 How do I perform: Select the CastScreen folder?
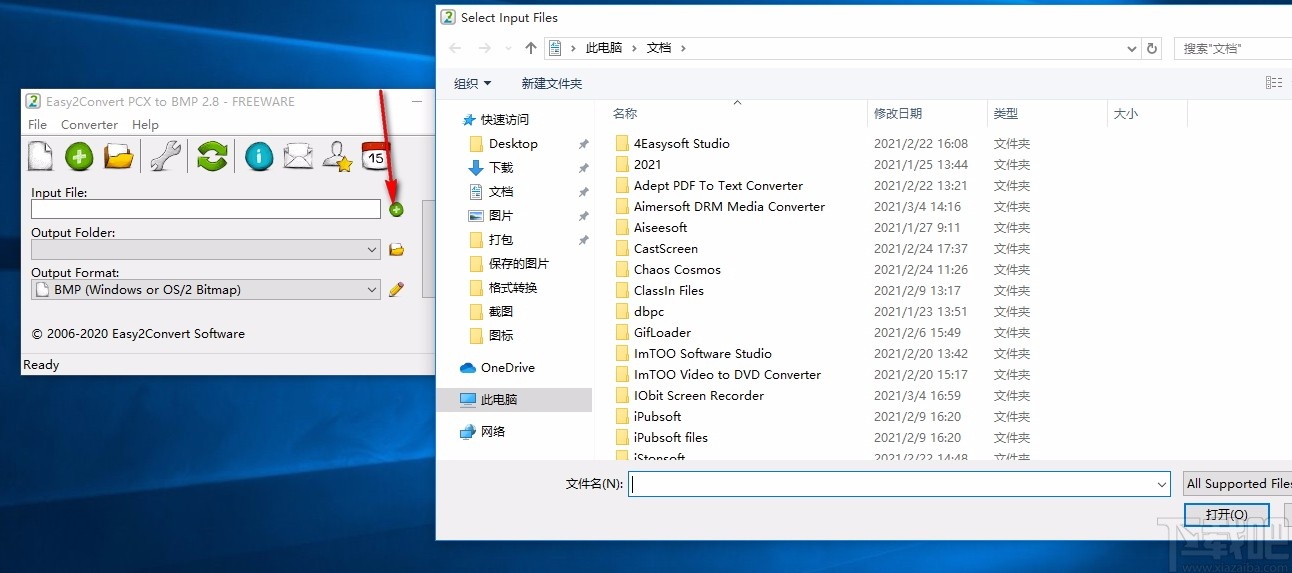666,249
